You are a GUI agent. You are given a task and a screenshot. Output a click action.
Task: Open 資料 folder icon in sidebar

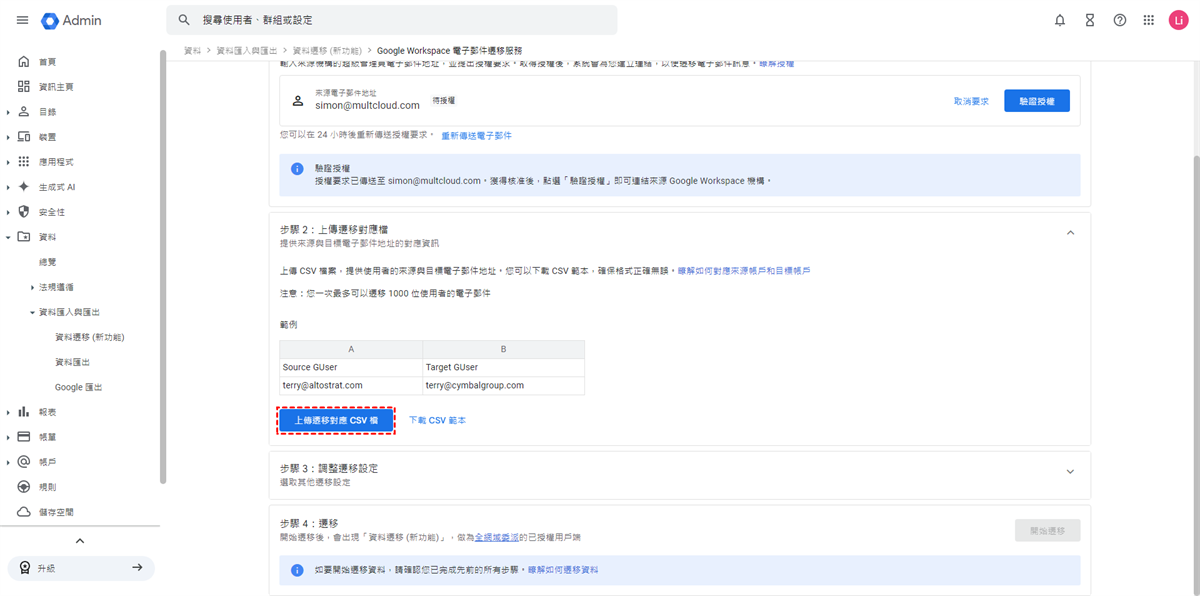tap(24, 236)
